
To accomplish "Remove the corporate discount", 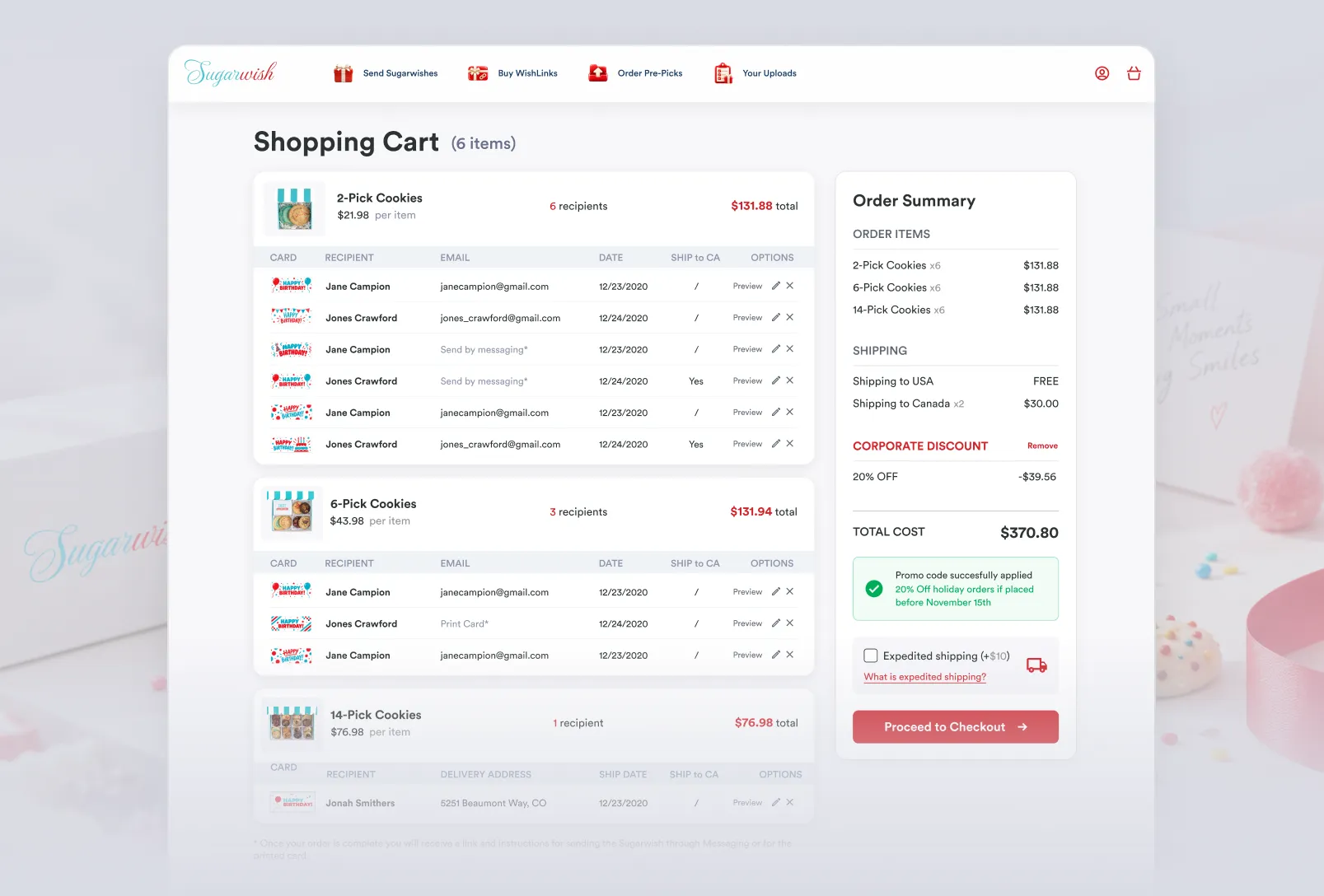I will coord(1042,446).
